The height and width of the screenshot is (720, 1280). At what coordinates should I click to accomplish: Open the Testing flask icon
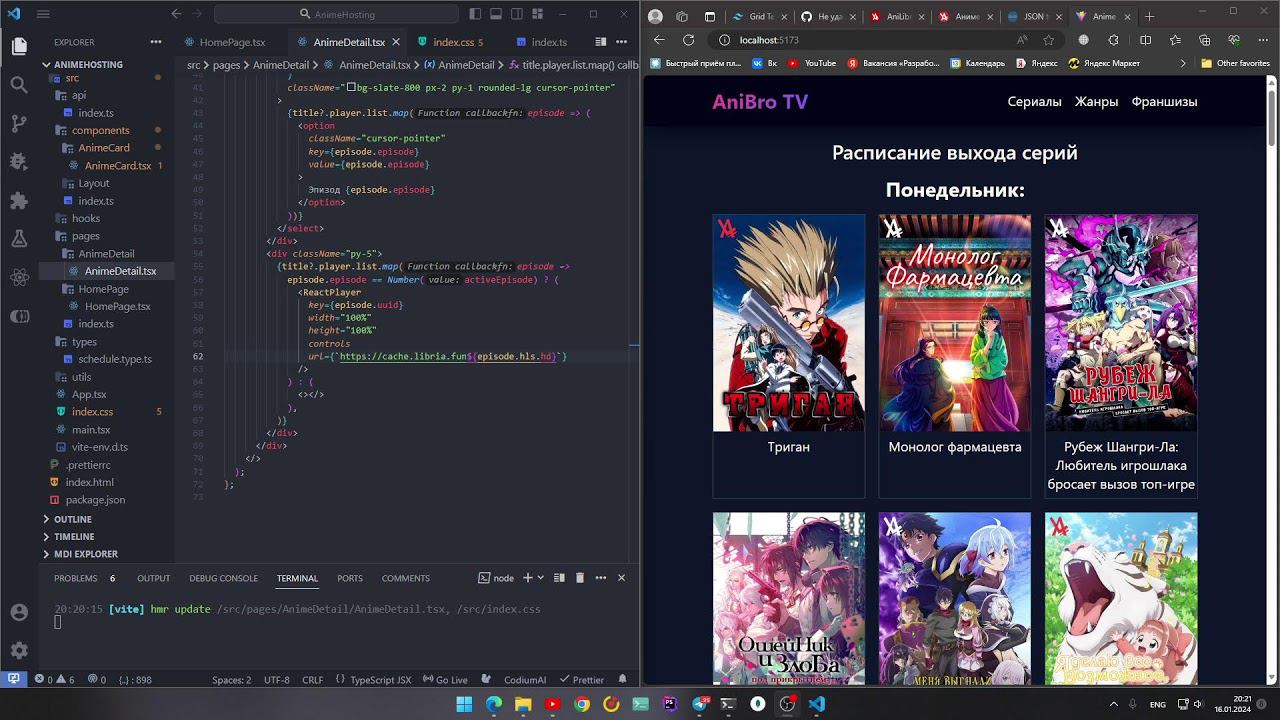point(18,238)
